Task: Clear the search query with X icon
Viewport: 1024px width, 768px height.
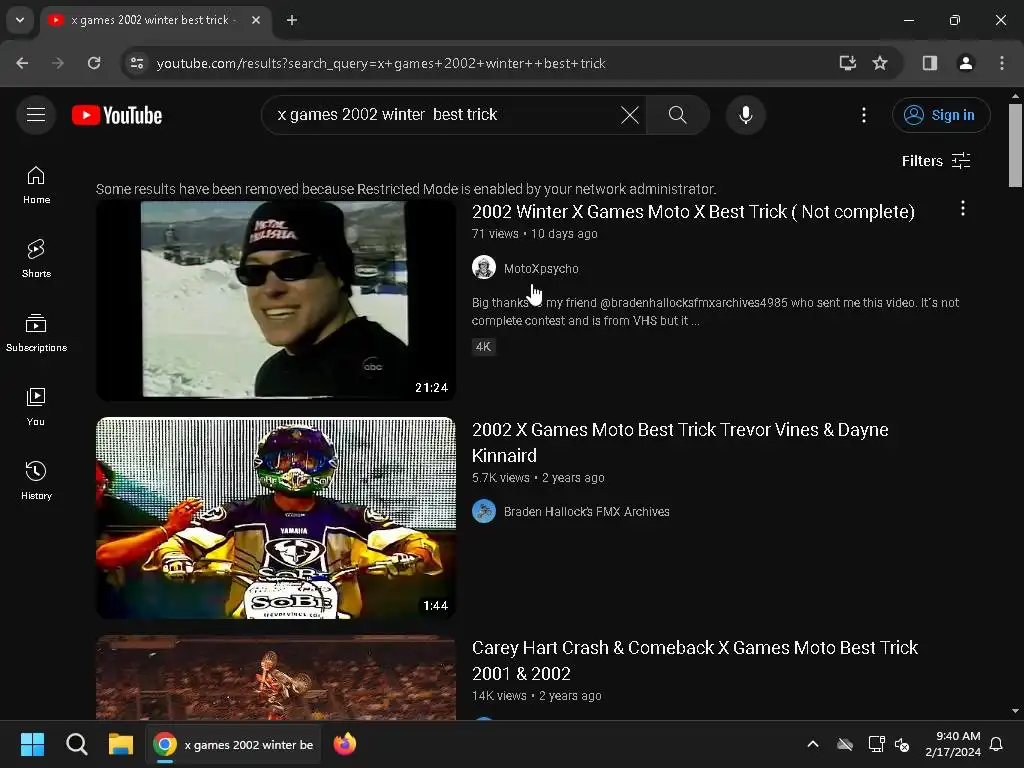Action: pos(630,115)
